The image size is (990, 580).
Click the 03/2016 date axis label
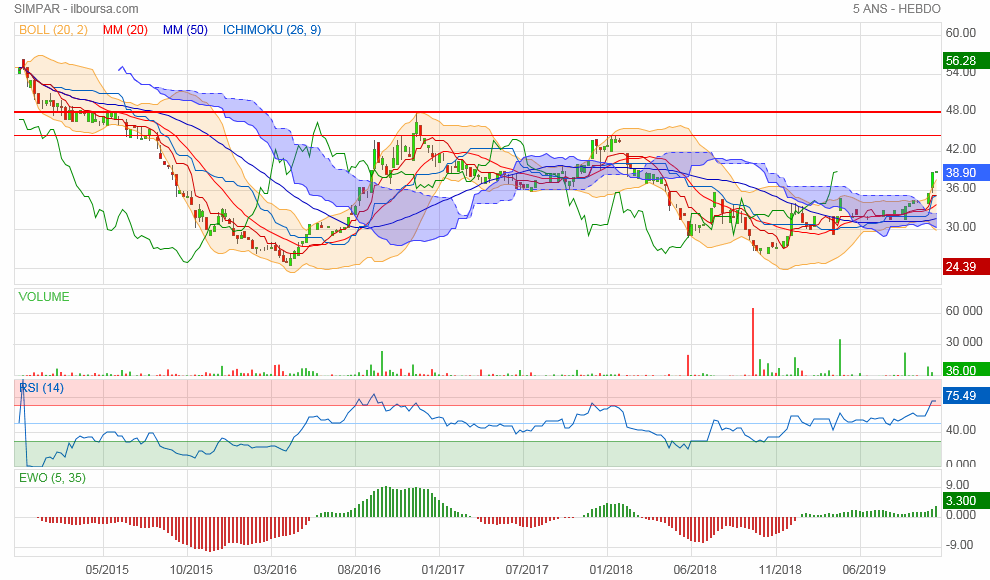(275, 570)
